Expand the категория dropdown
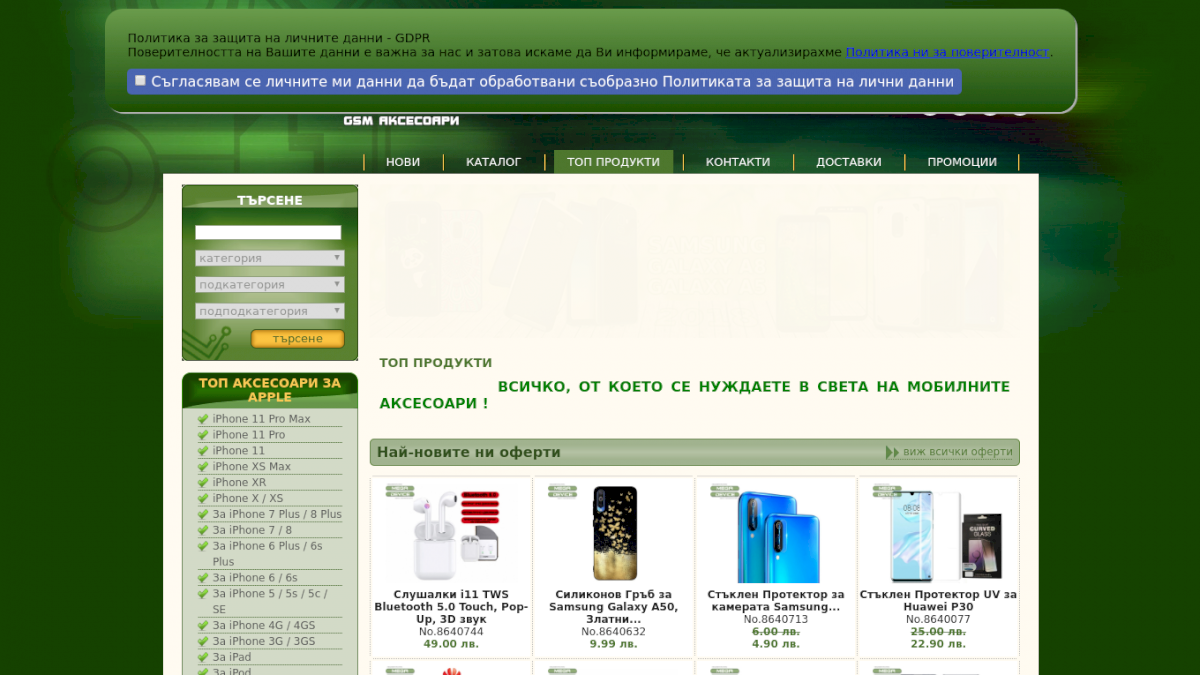Image resolution: width=1200 pixels, height=675 pixels. pyautogui.click(x=270, y=258)
